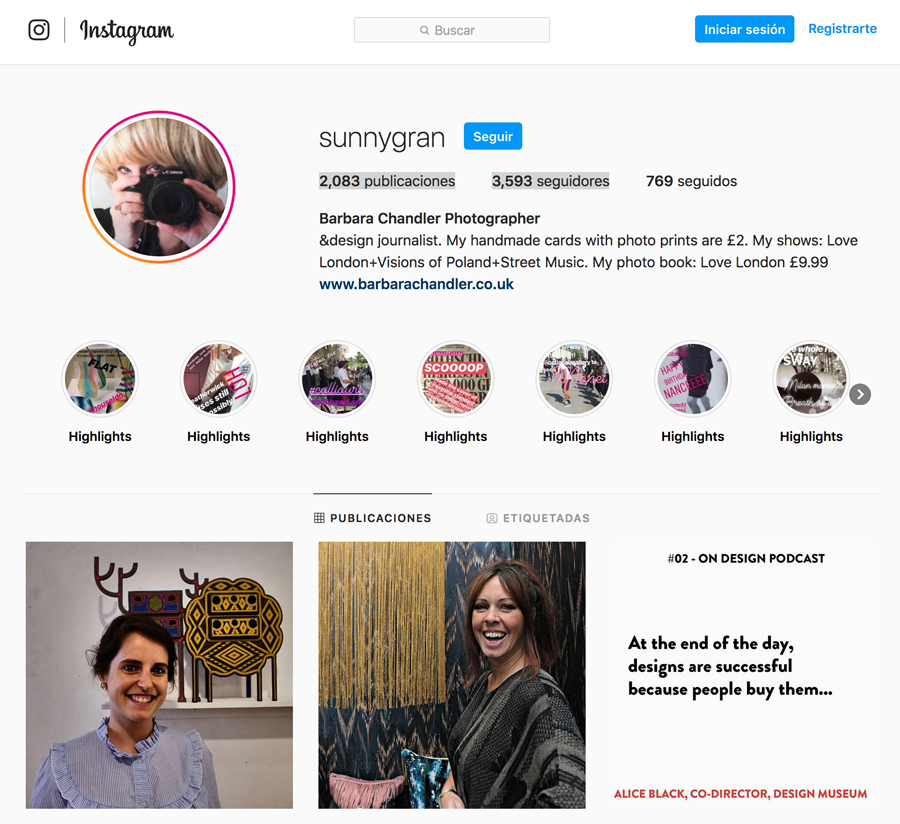Open www.barbarachandler.co.uk website link
The image size is (900, 824).
tap(416, 284)
